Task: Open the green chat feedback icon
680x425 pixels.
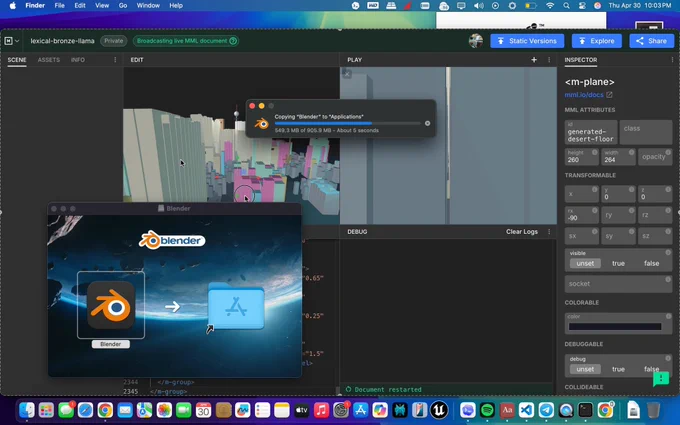Action: tap(661, 379)
